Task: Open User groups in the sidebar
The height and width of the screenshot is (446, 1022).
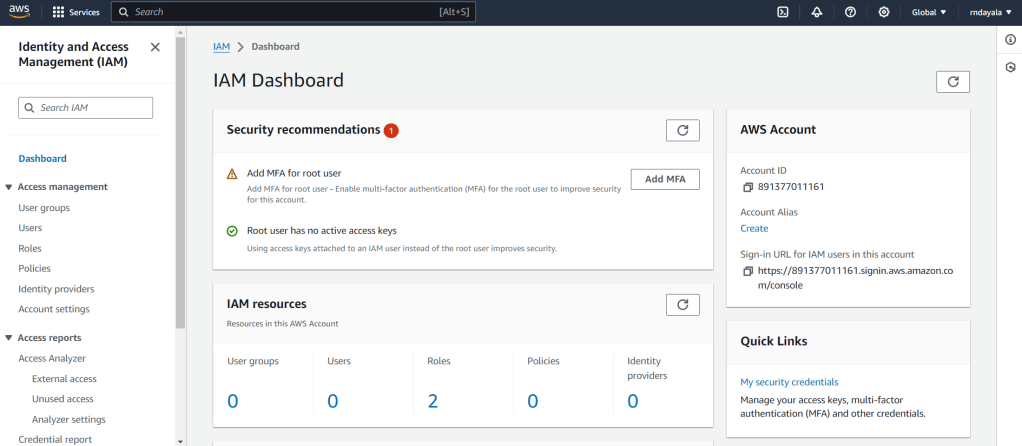Action: coord(44,208)
